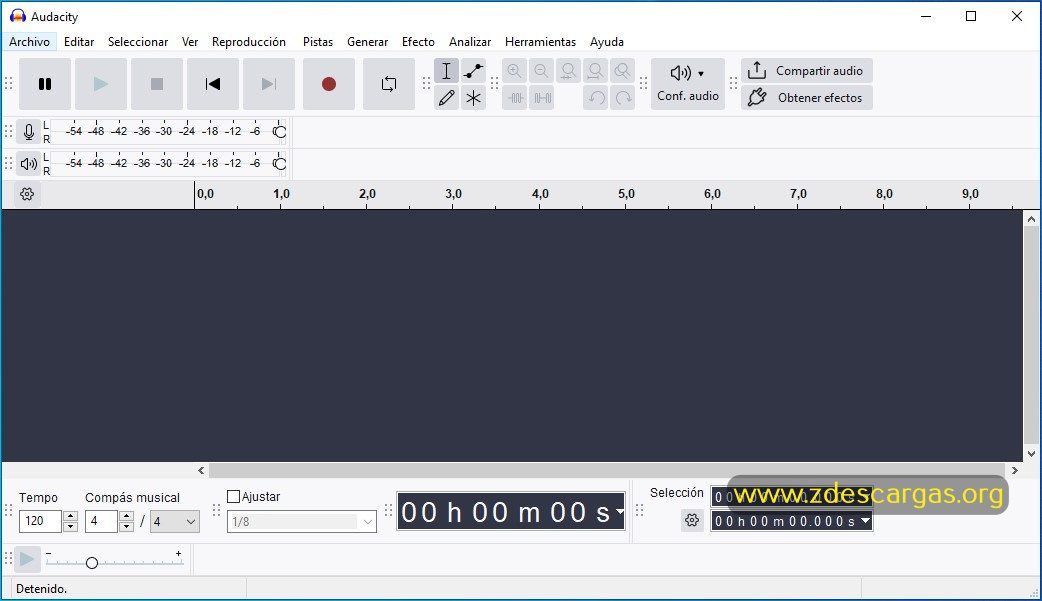Open Herramientas menu
This screenshot has height=601, width=1042.
pyautogui.click(x=540, y=41)
